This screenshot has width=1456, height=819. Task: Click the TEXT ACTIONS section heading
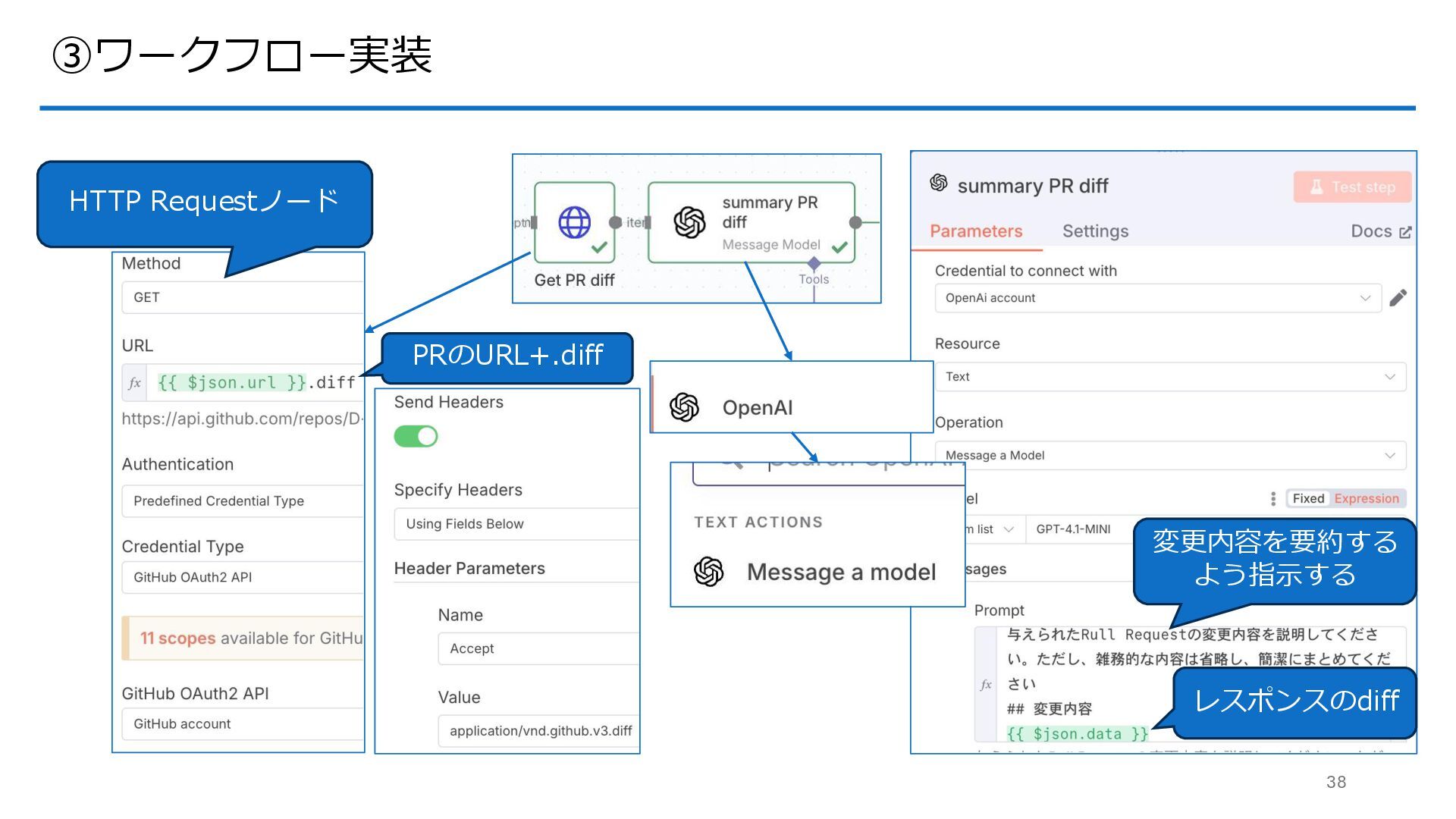point(758,522)
